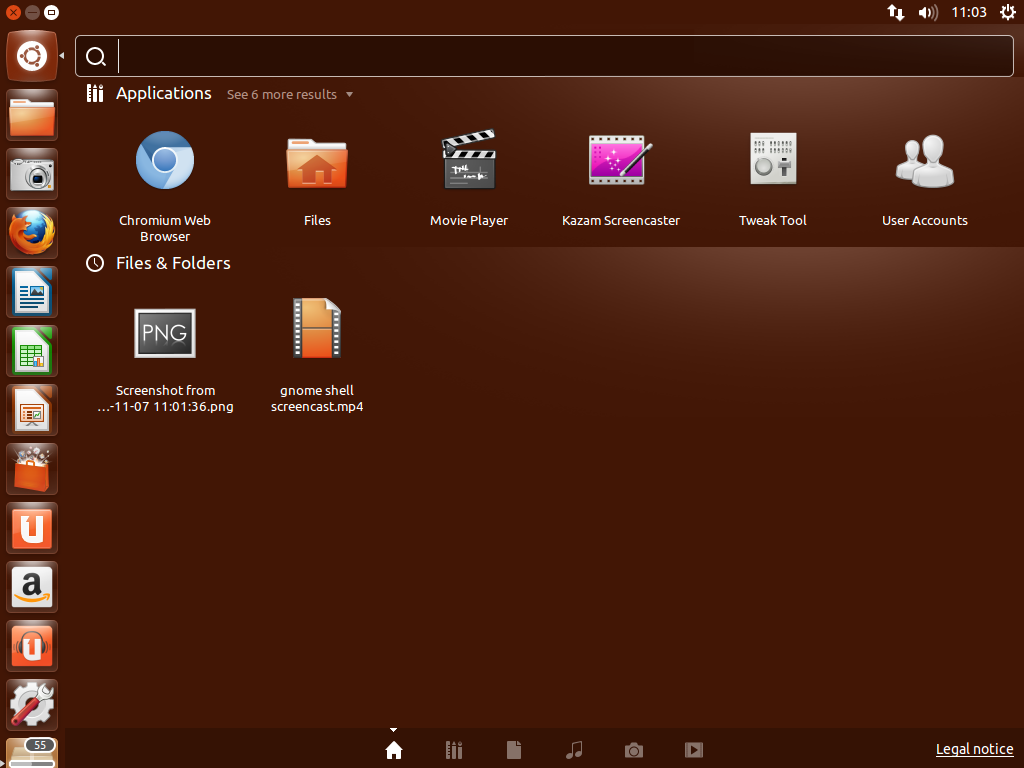Launch Firefox from the launcher
1024x768 pixels.
click(x=31, y=232)
